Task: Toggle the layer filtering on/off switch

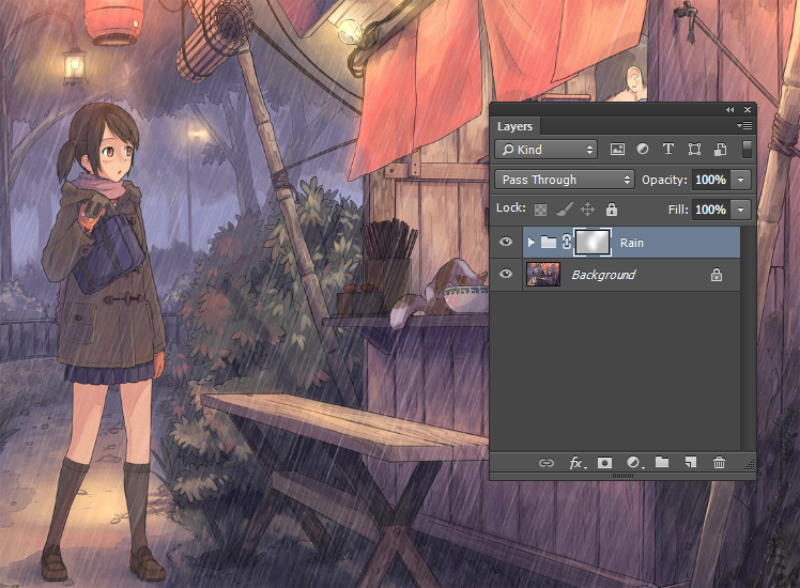Action: (746, 149)
